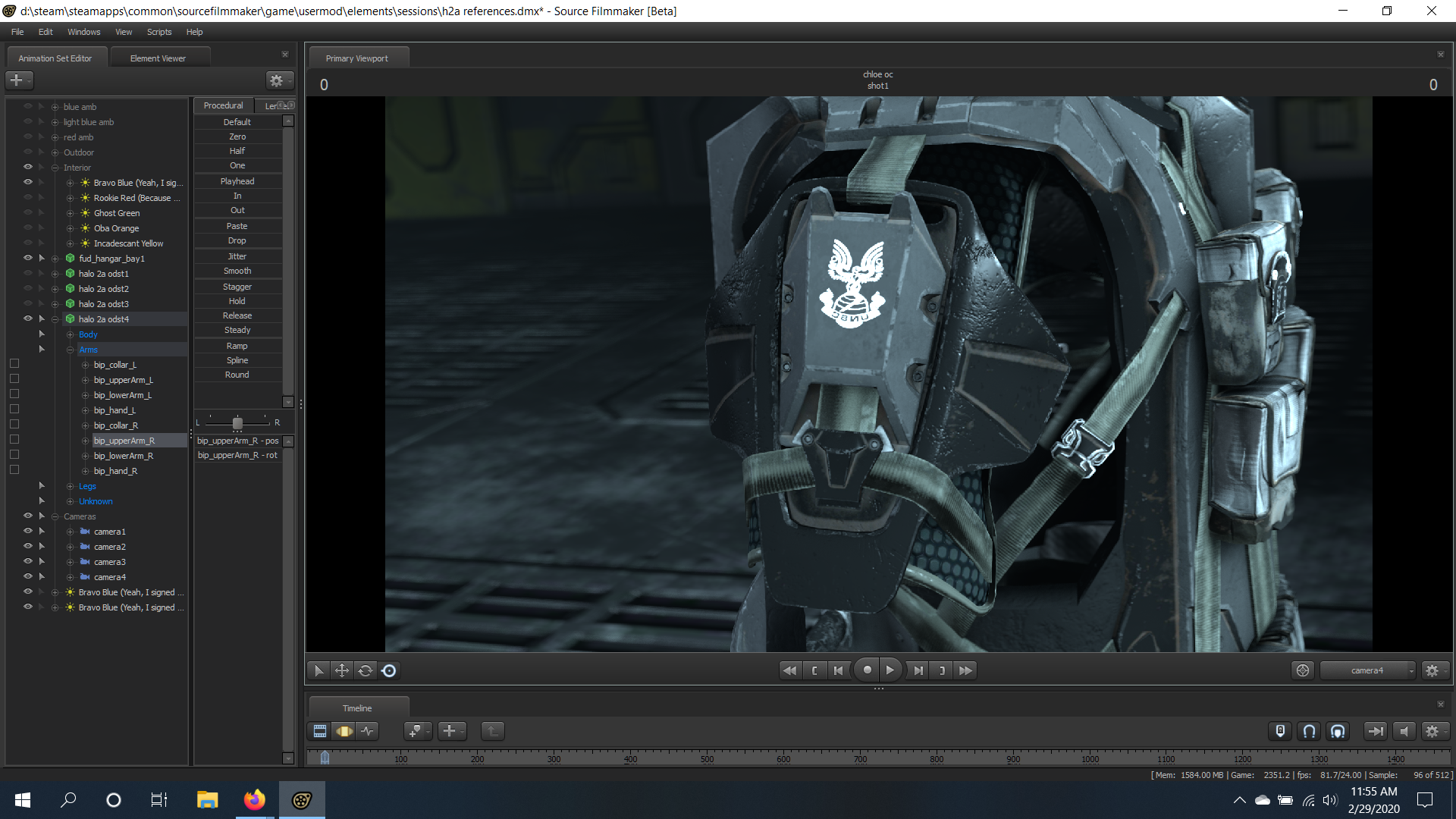
Task: Expand the Body group
Action: 70,334
